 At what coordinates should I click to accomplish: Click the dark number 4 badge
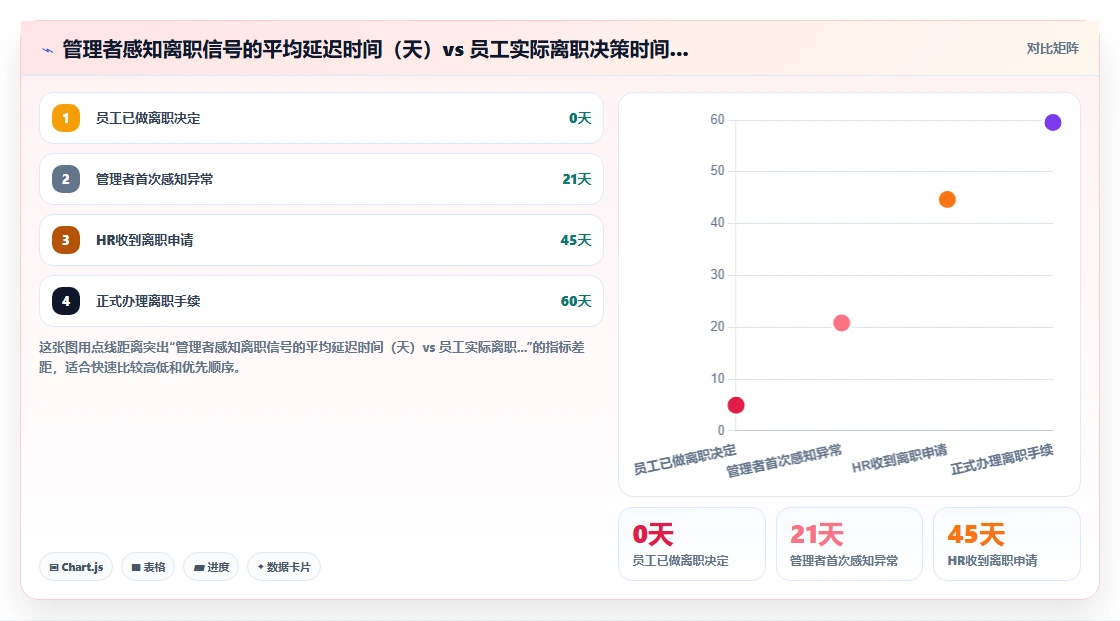point(66,301)
